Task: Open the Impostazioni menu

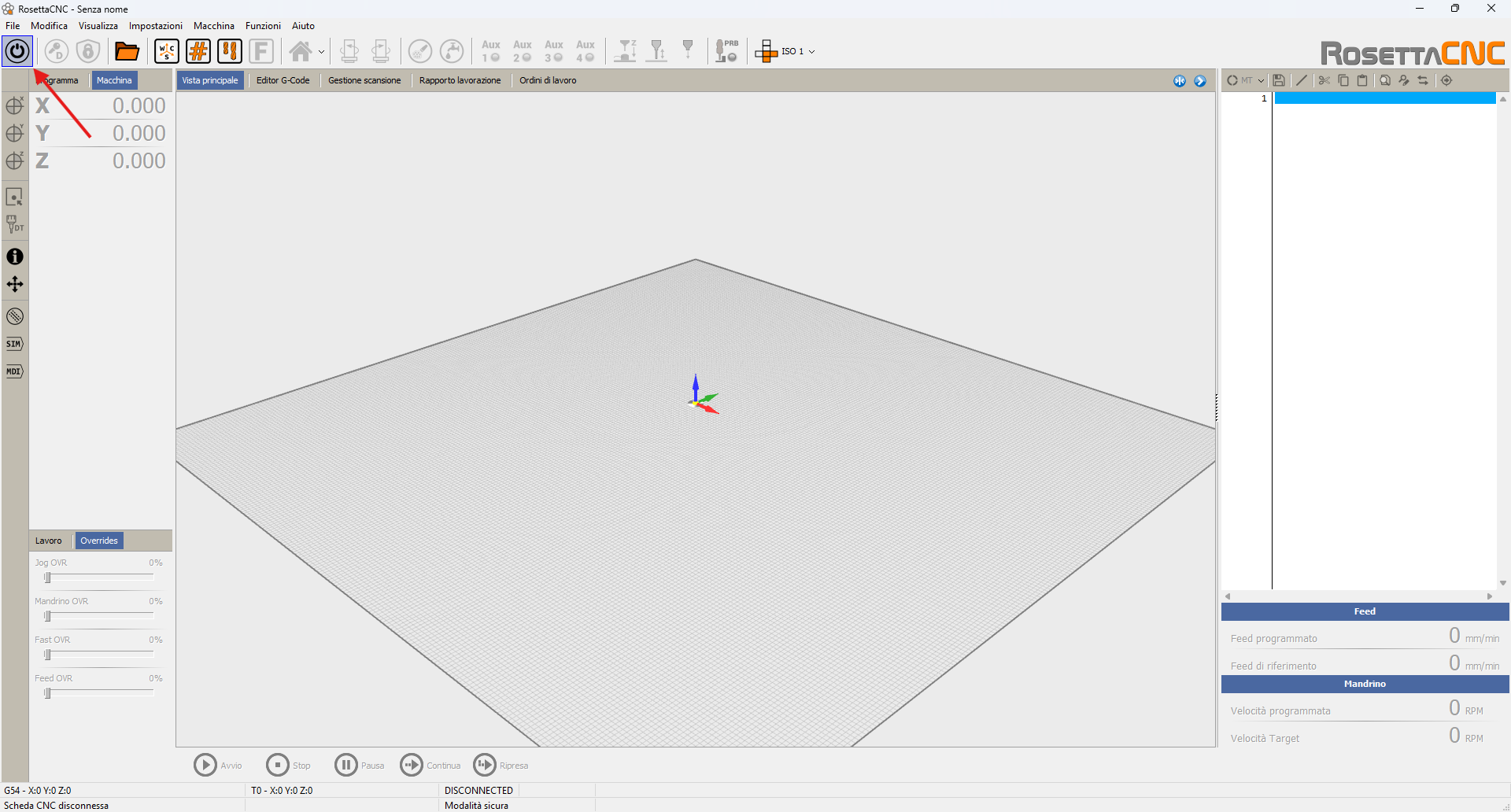Action: click(x=155, y=26)
